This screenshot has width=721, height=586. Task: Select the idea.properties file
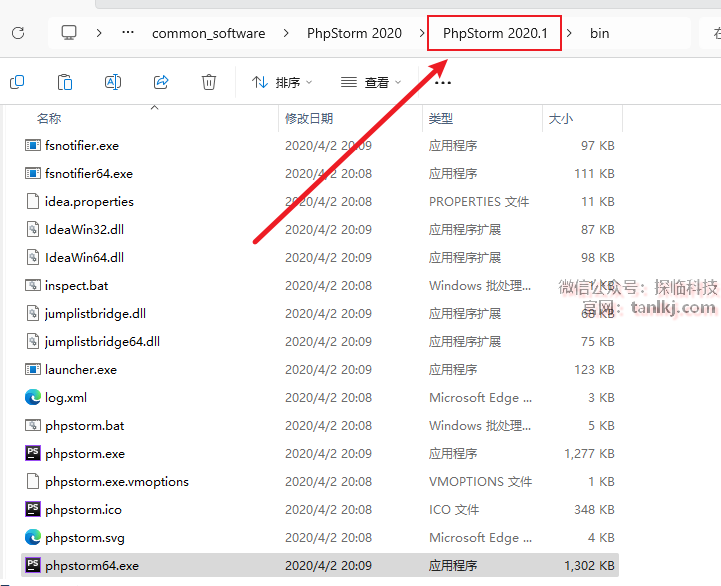[89, 201]
